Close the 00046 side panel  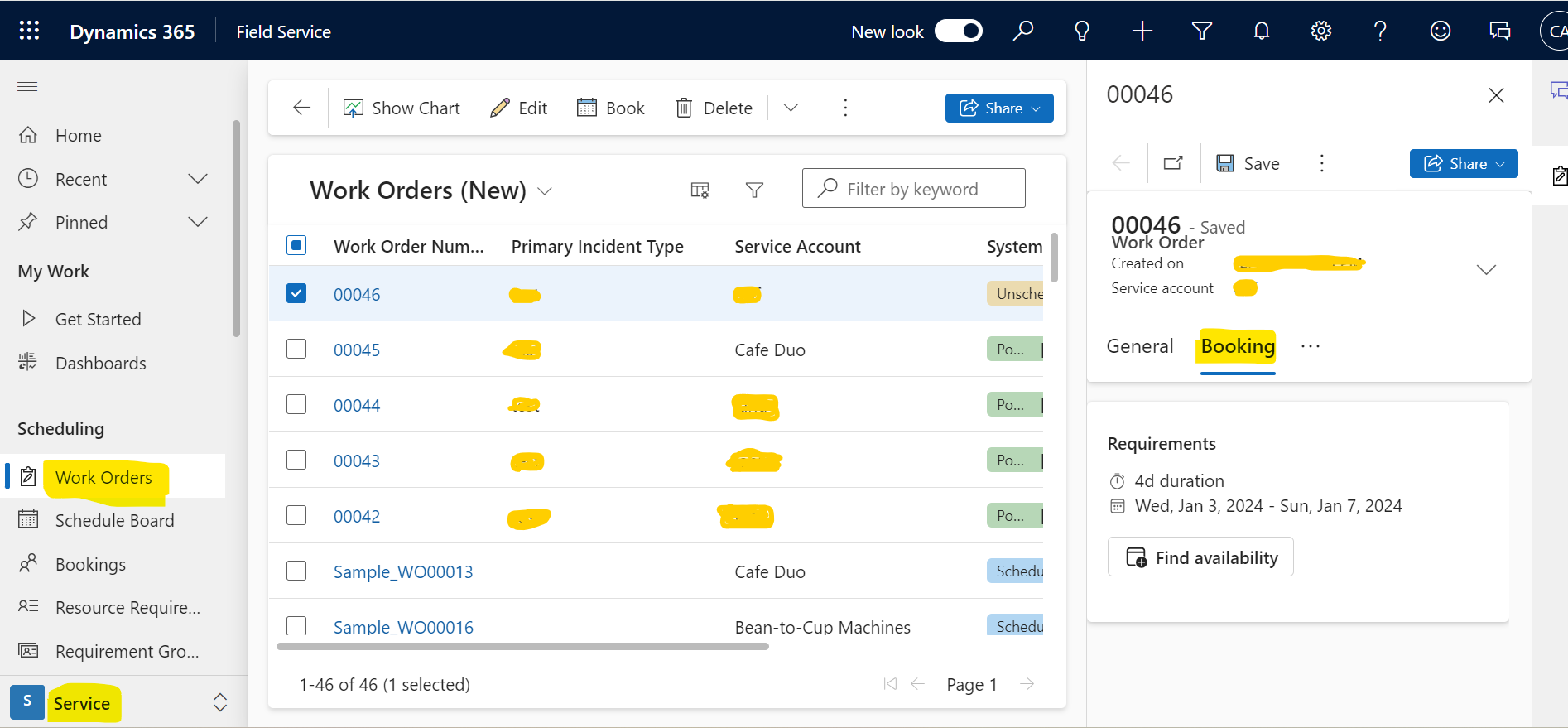[x=1496, y=95]
